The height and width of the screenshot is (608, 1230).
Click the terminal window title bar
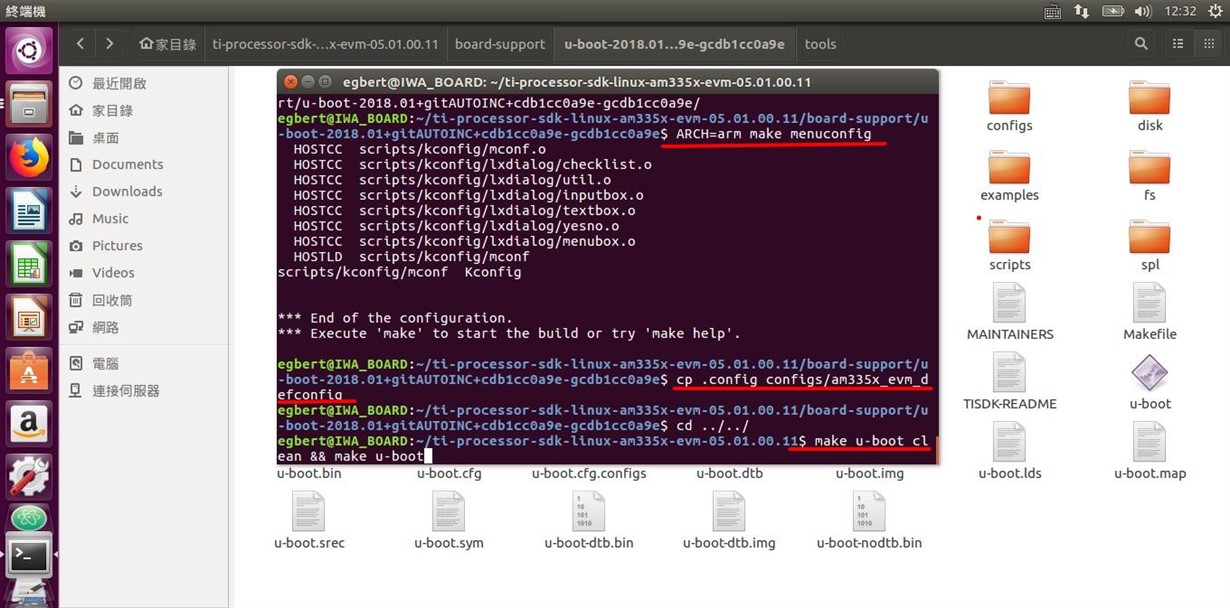(x=607, y=82)
